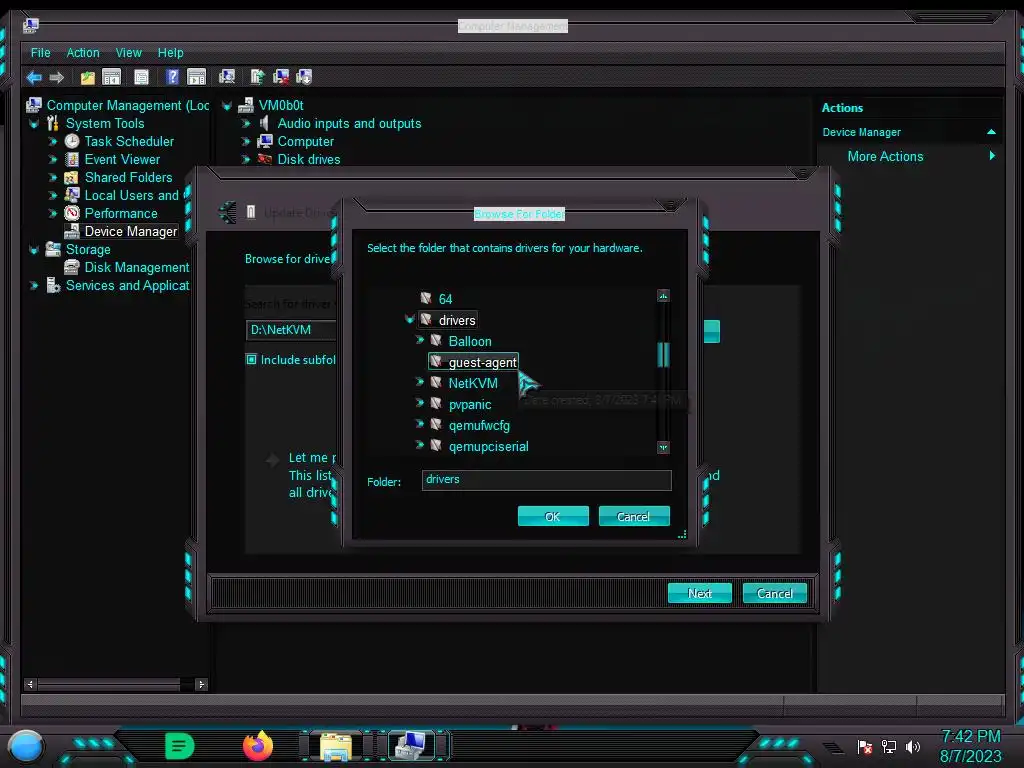Screen dimensions: 1024x768
Task: Select the toolbar Forward arrow
Action: click(x=57, y=77)
